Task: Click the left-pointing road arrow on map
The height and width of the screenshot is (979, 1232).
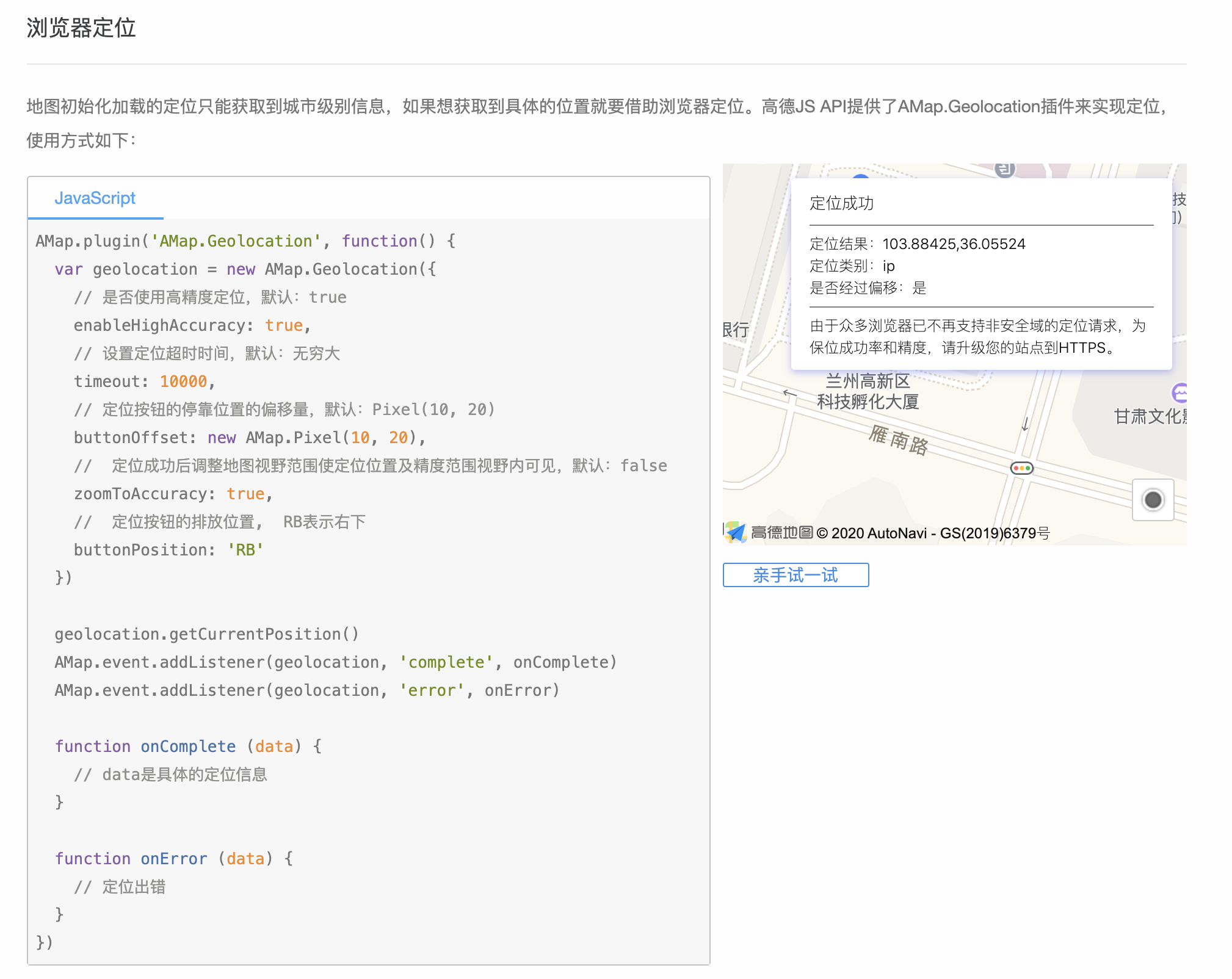Action: (x=789, y=393)
